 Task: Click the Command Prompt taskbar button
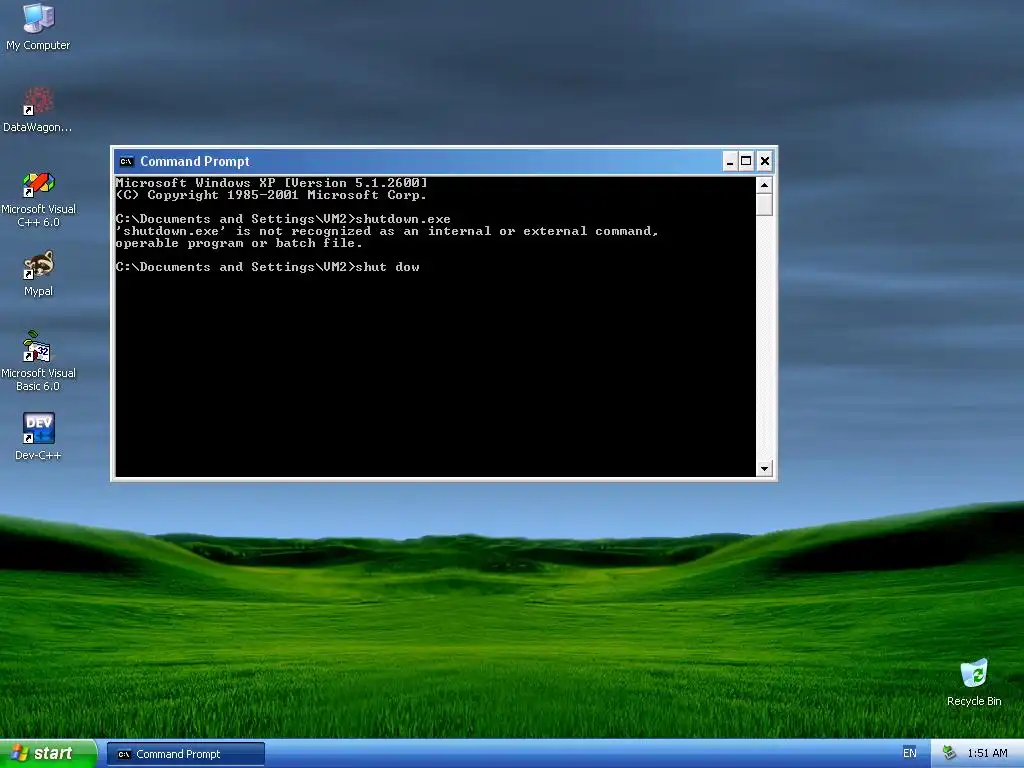click(x=185, y=754)
